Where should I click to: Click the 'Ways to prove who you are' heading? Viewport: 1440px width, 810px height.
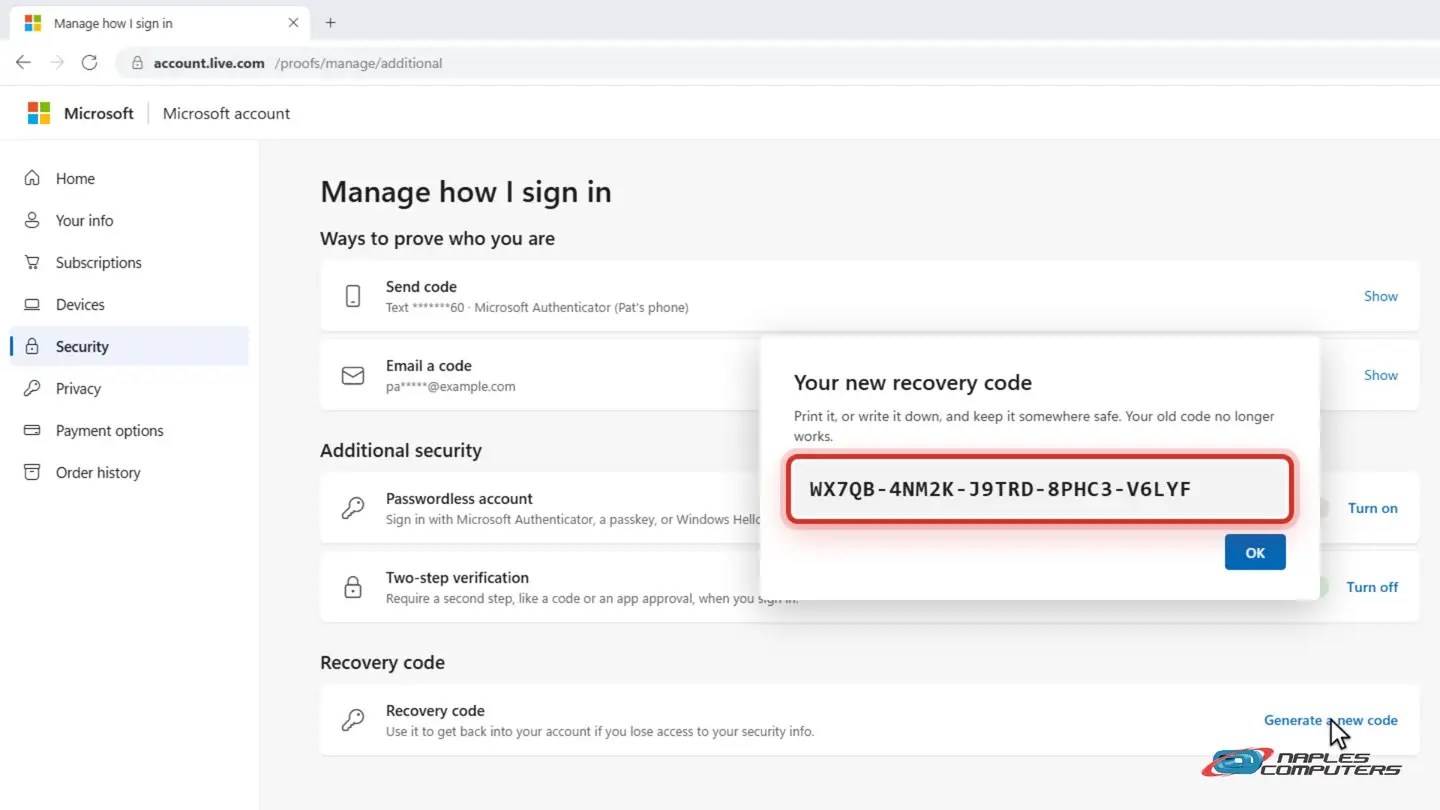437,238
